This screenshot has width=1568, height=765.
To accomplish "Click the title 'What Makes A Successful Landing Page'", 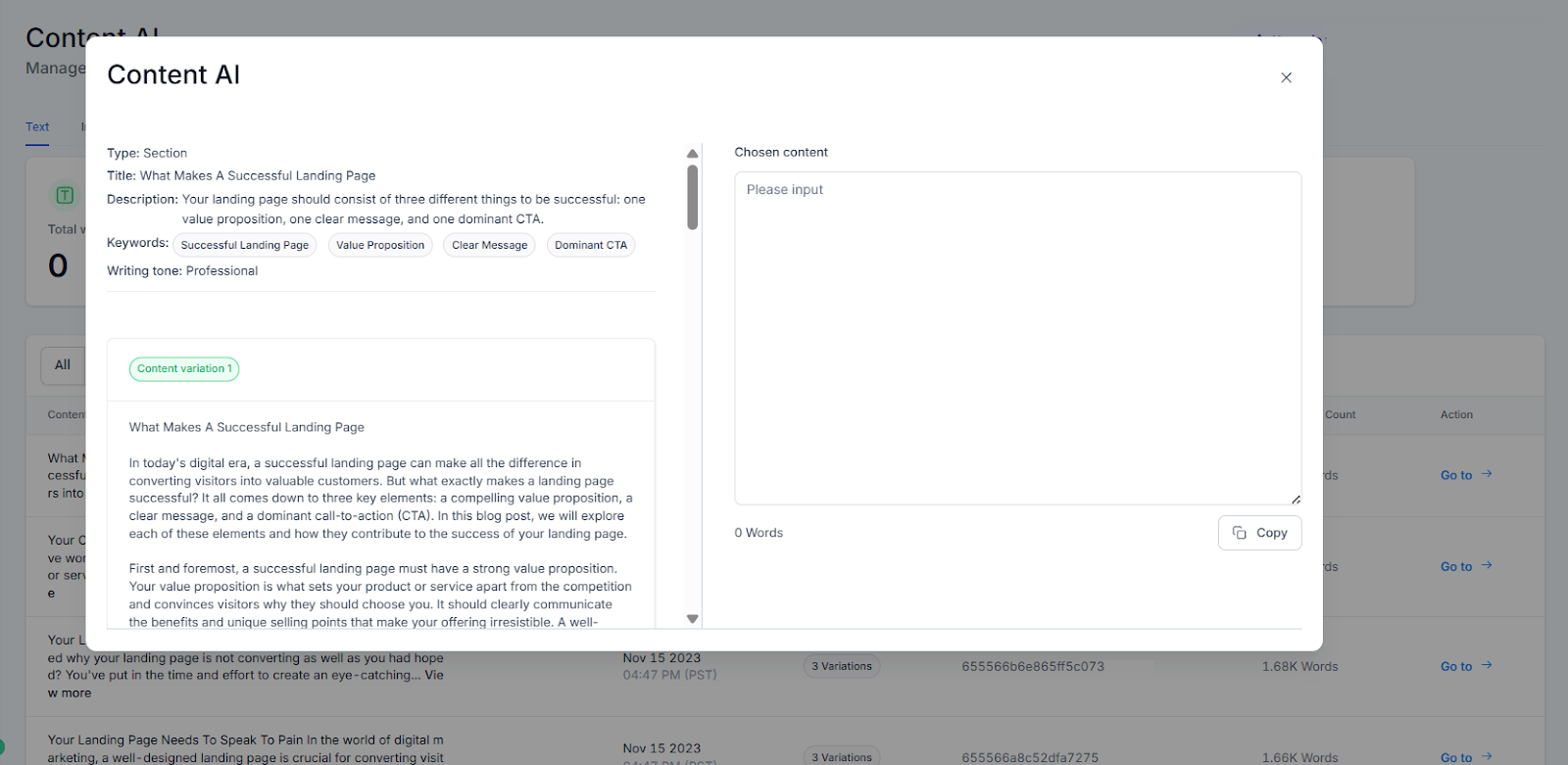I will coord(258,176).
